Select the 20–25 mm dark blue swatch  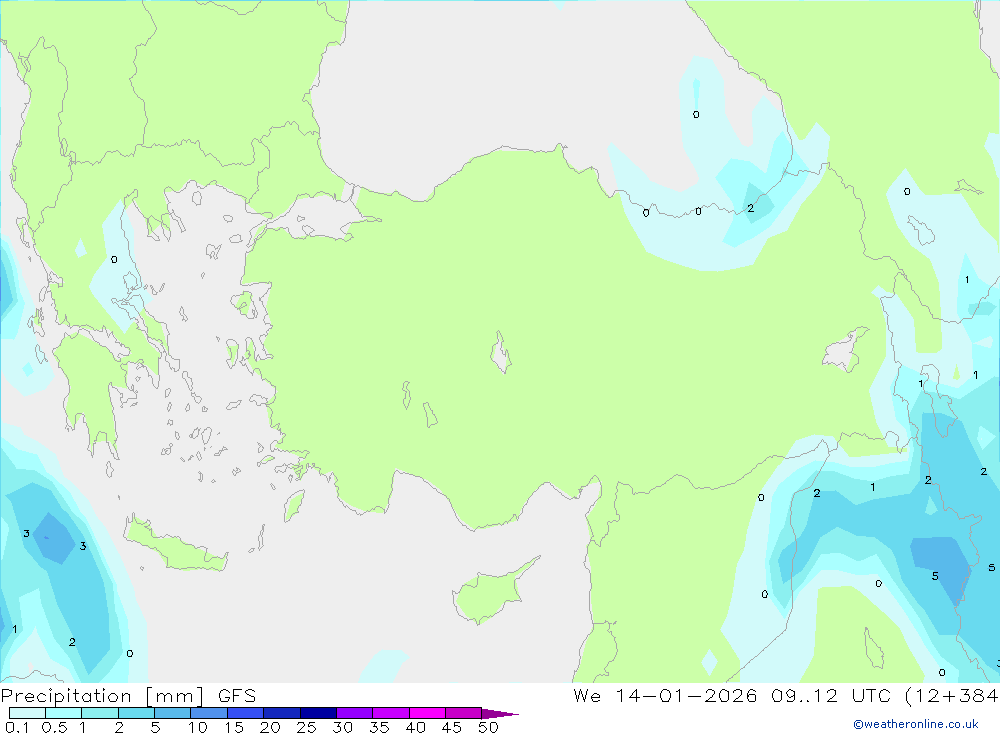pyautogui.click(x=282, y=713)
